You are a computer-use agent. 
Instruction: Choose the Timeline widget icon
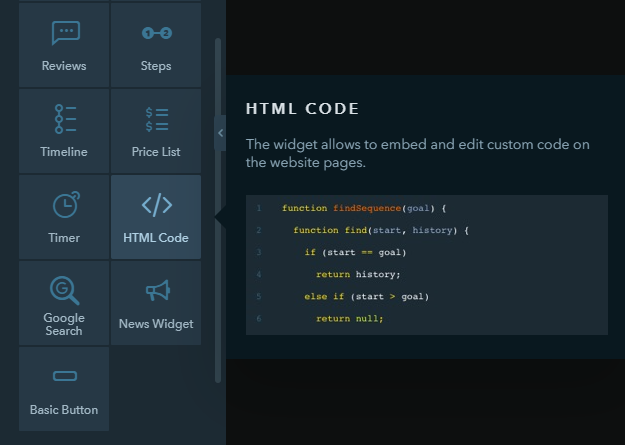pos(65,119)
